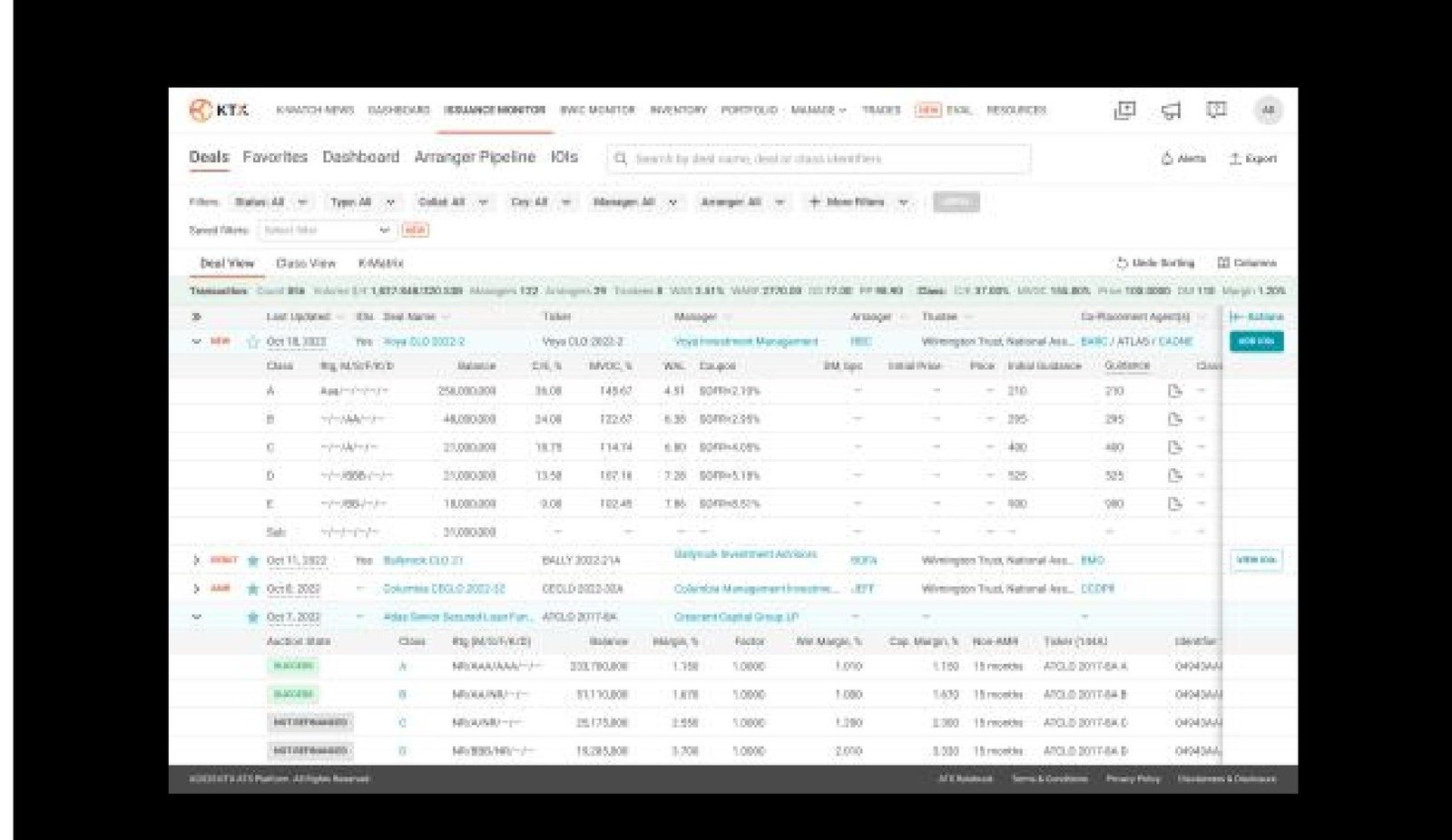Open the Portfolio page

(749, 110)
